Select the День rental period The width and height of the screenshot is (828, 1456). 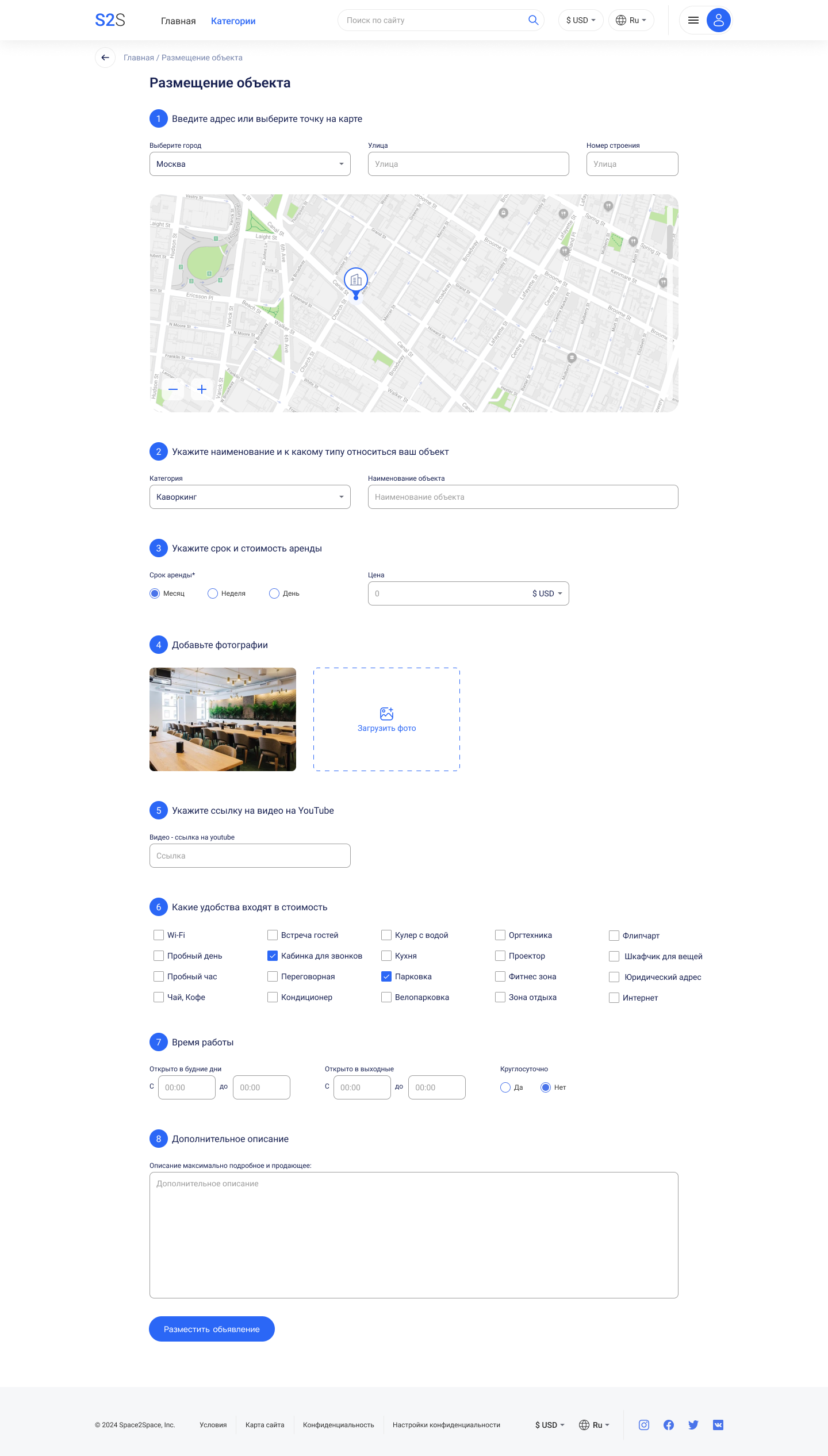pyautogui.click(x=274, y=593)
